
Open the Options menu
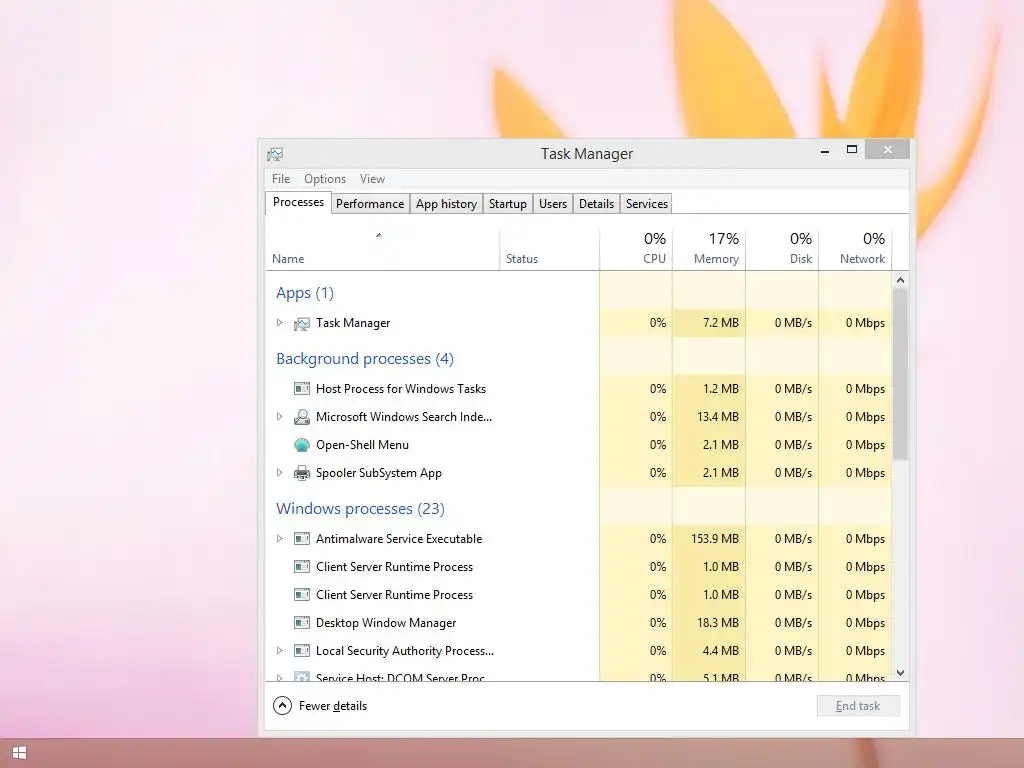(x=325, y=179)
